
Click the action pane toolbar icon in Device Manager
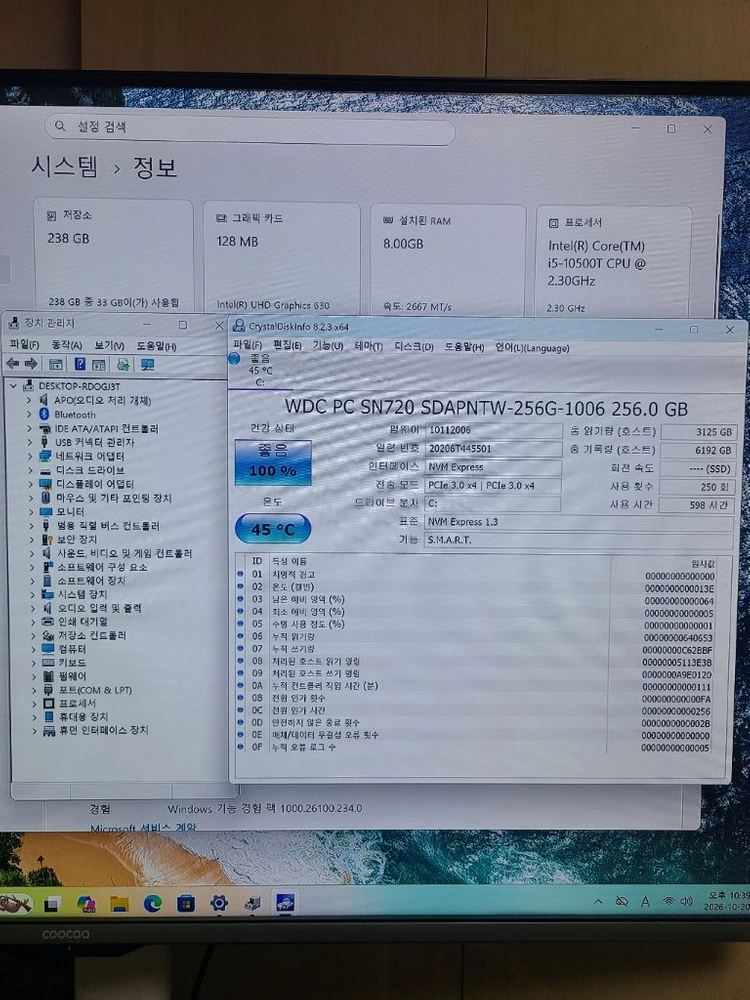pyautogui.click(x=99, y=365)
